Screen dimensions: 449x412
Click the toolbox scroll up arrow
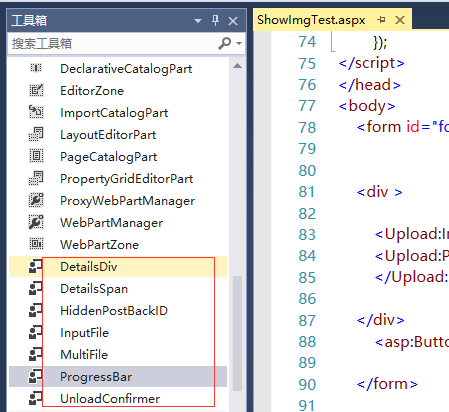237,66
